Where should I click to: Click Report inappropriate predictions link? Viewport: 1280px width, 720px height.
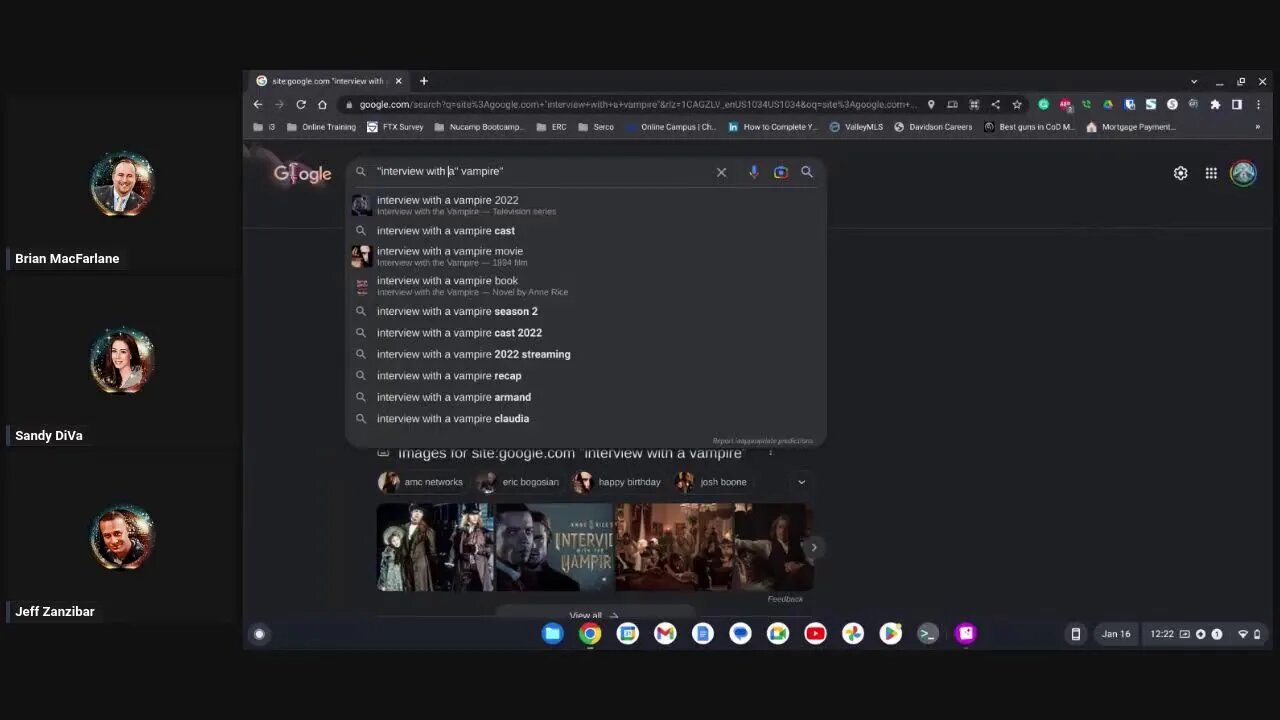tap(763, 441)
